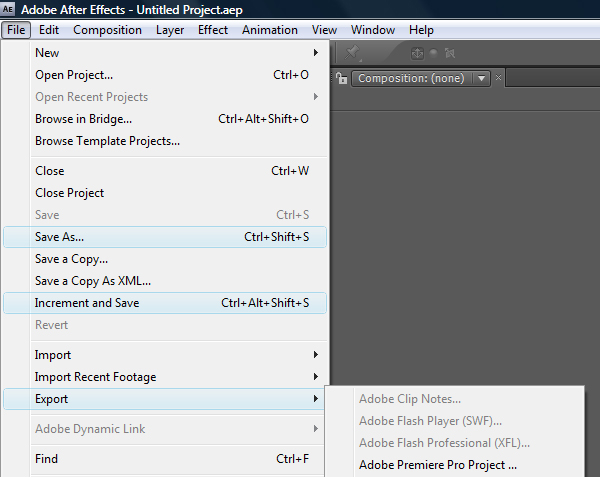Open the Layer menu

tap(170, 30)
